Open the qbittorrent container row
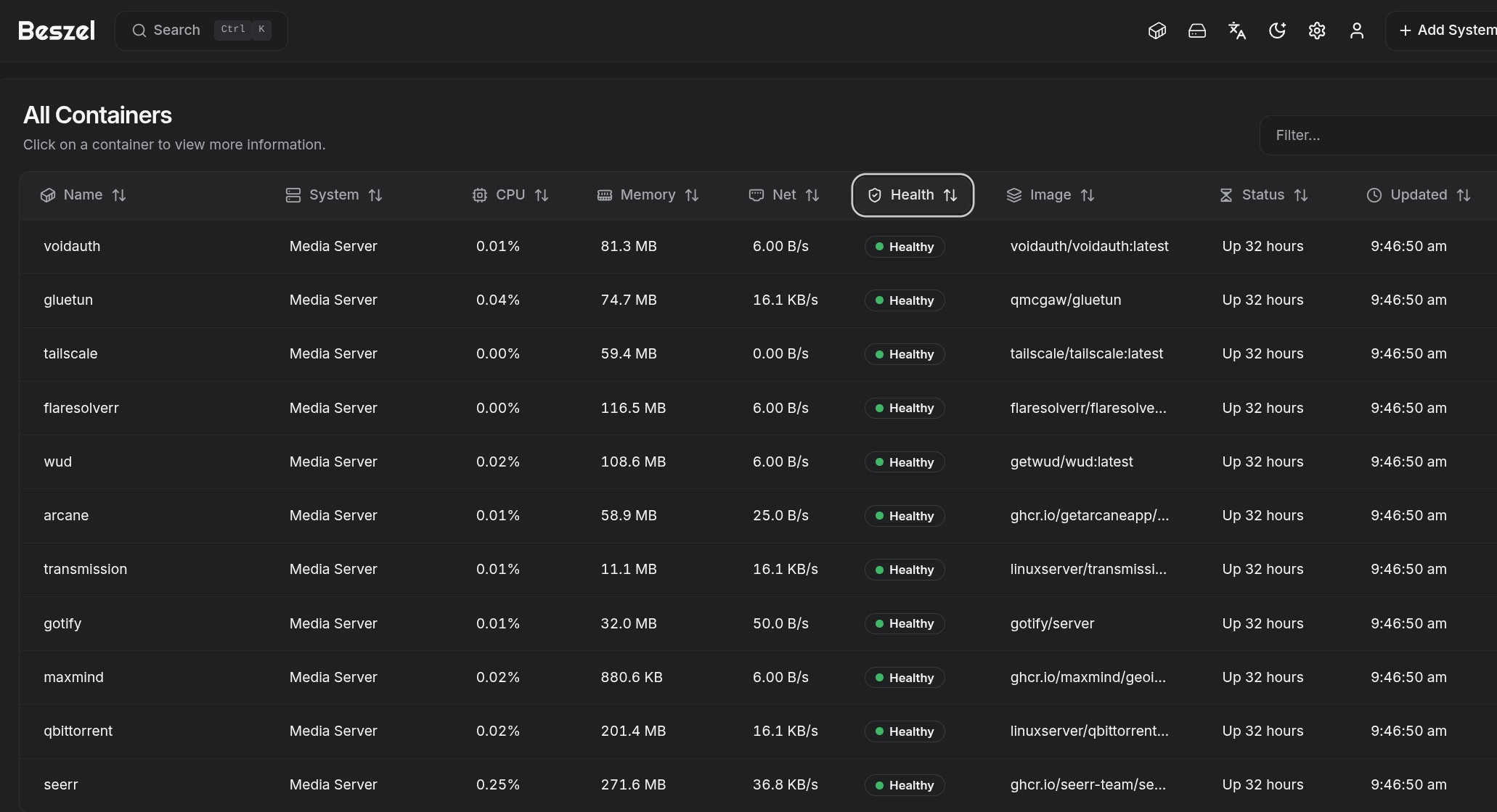 (x=78, y=731)
